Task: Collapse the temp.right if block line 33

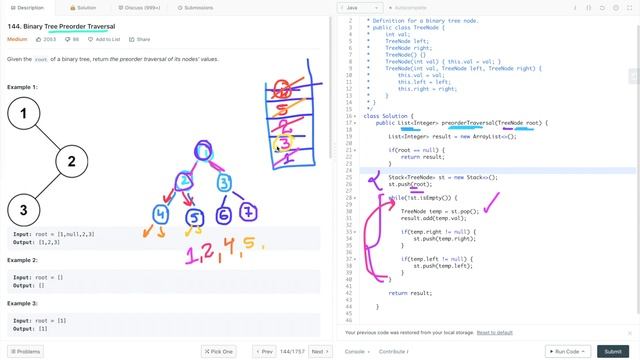Action: pyautogui.click(x=355, y=232)
